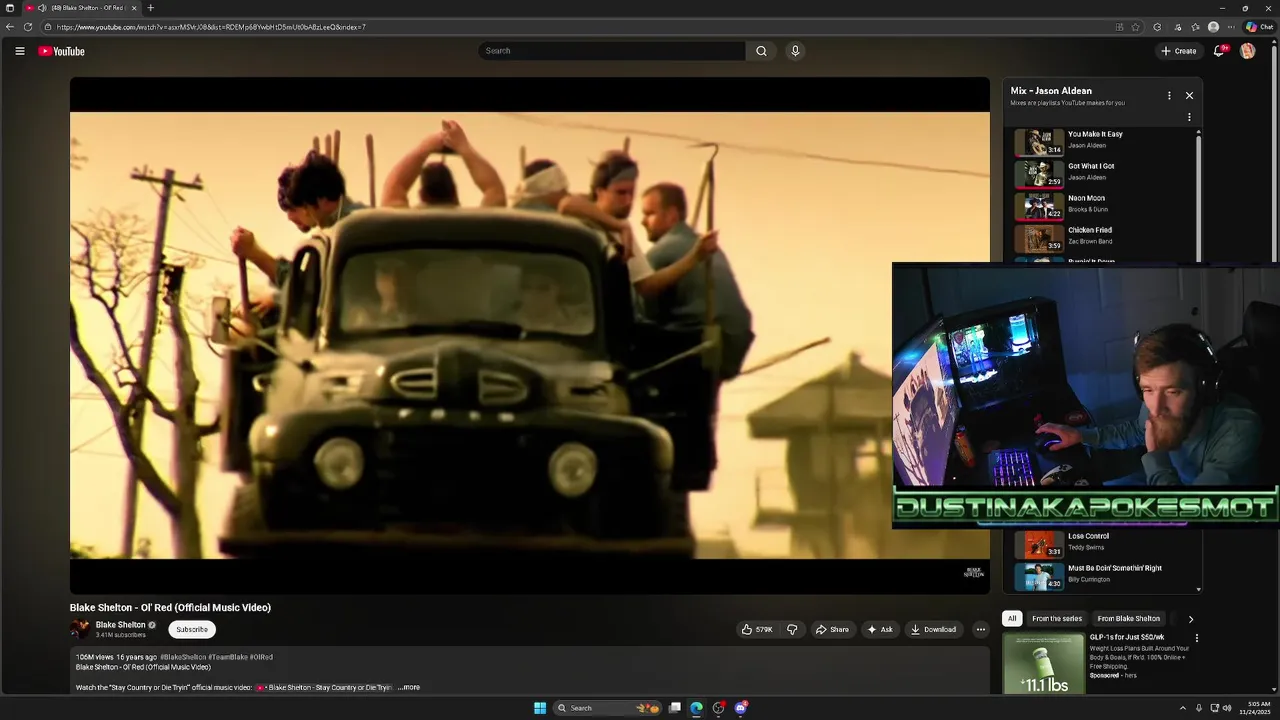Open #BlakeShelton hashtag link
This screenshot has width=1280, height=720.
[x=183, y=657]
